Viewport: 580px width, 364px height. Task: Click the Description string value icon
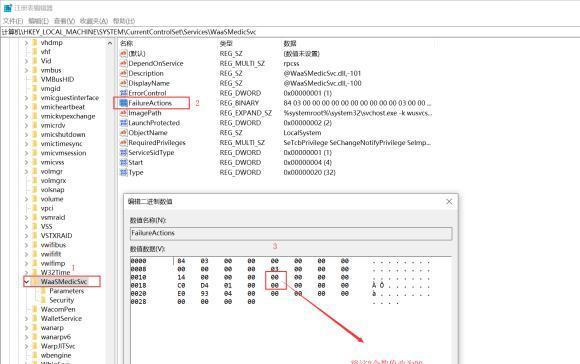124,73
